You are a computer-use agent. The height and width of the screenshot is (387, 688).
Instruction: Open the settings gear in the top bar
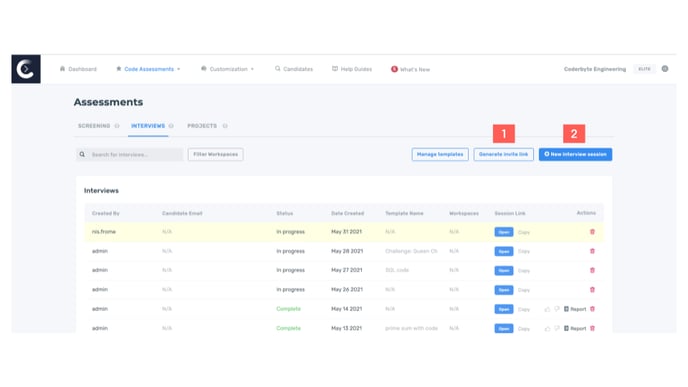pos(665,69)
